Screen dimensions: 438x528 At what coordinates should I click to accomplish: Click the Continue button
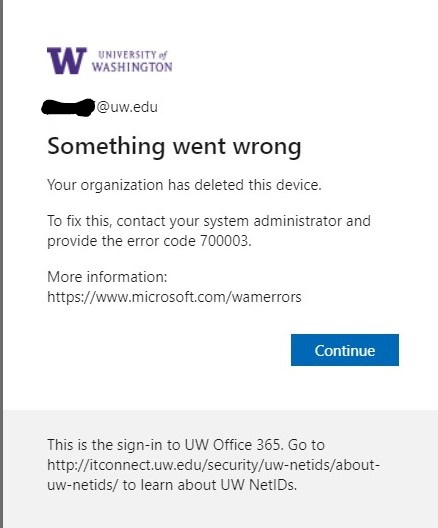(345, 350)
